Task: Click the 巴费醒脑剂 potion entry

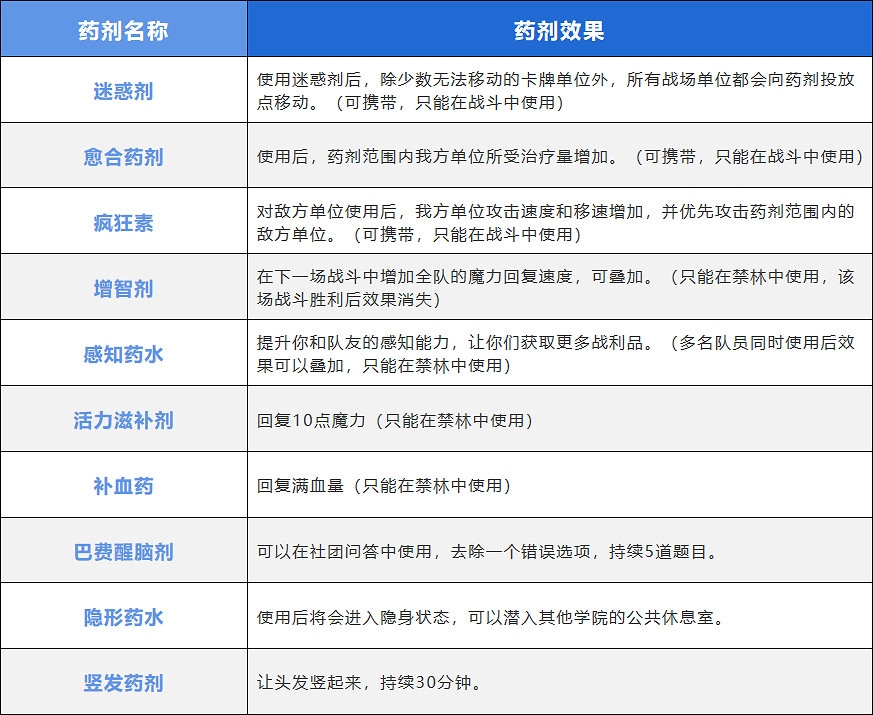Action: [x=124, y=550]
